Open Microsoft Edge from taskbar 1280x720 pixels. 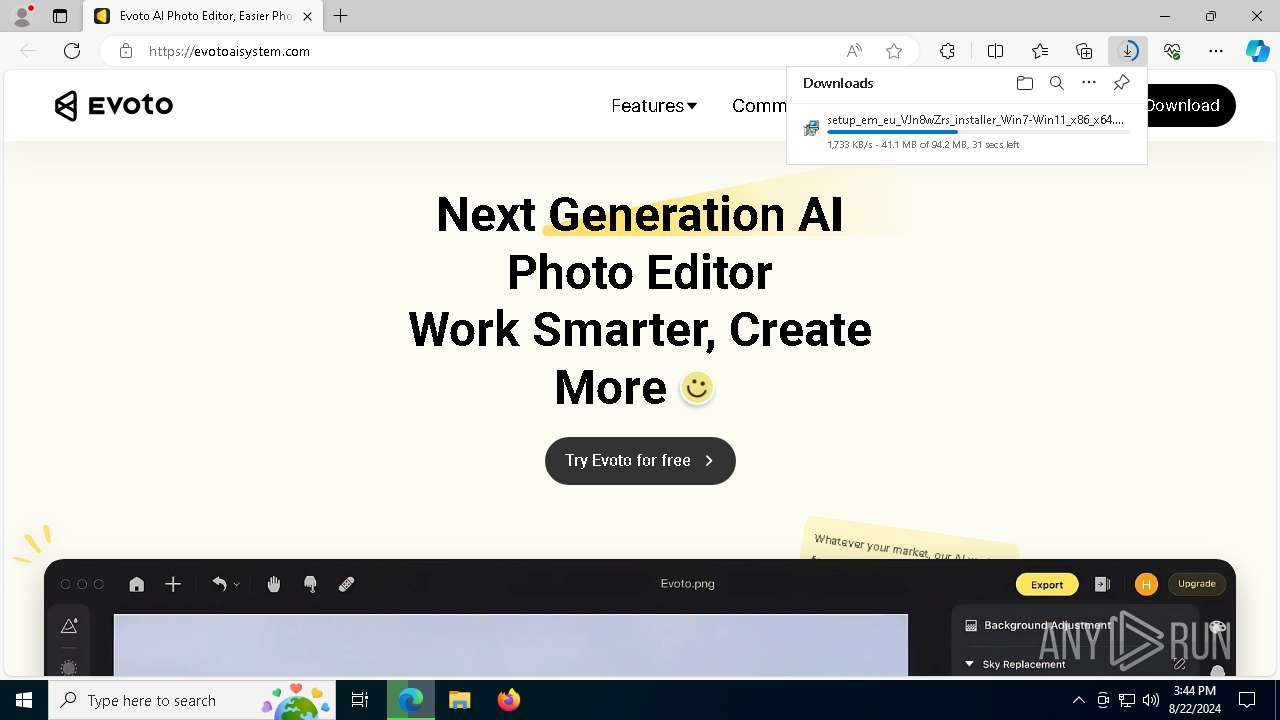pos(411,700)
